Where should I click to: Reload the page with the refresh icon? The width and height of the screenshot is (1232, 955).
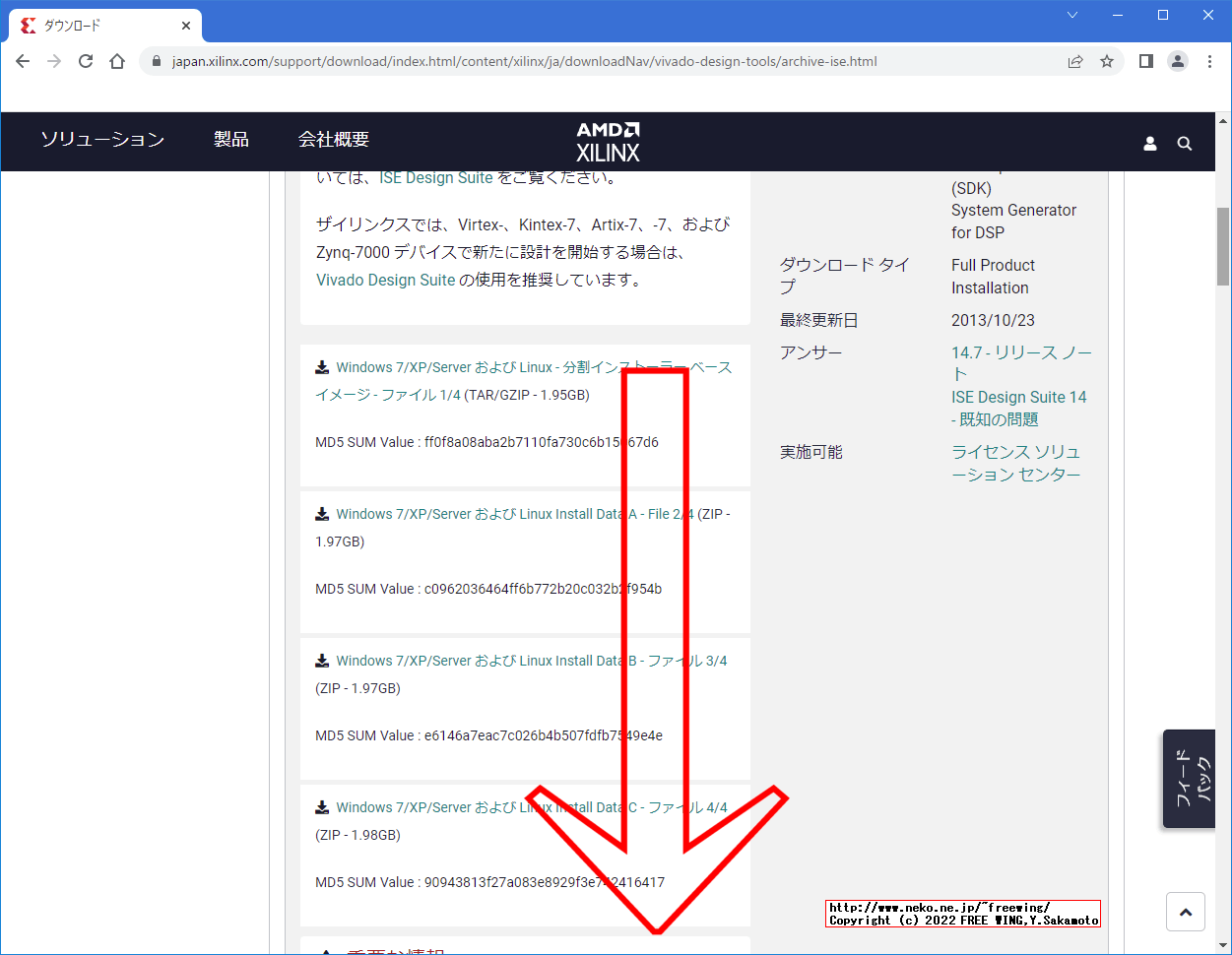[x=85, y=60]
